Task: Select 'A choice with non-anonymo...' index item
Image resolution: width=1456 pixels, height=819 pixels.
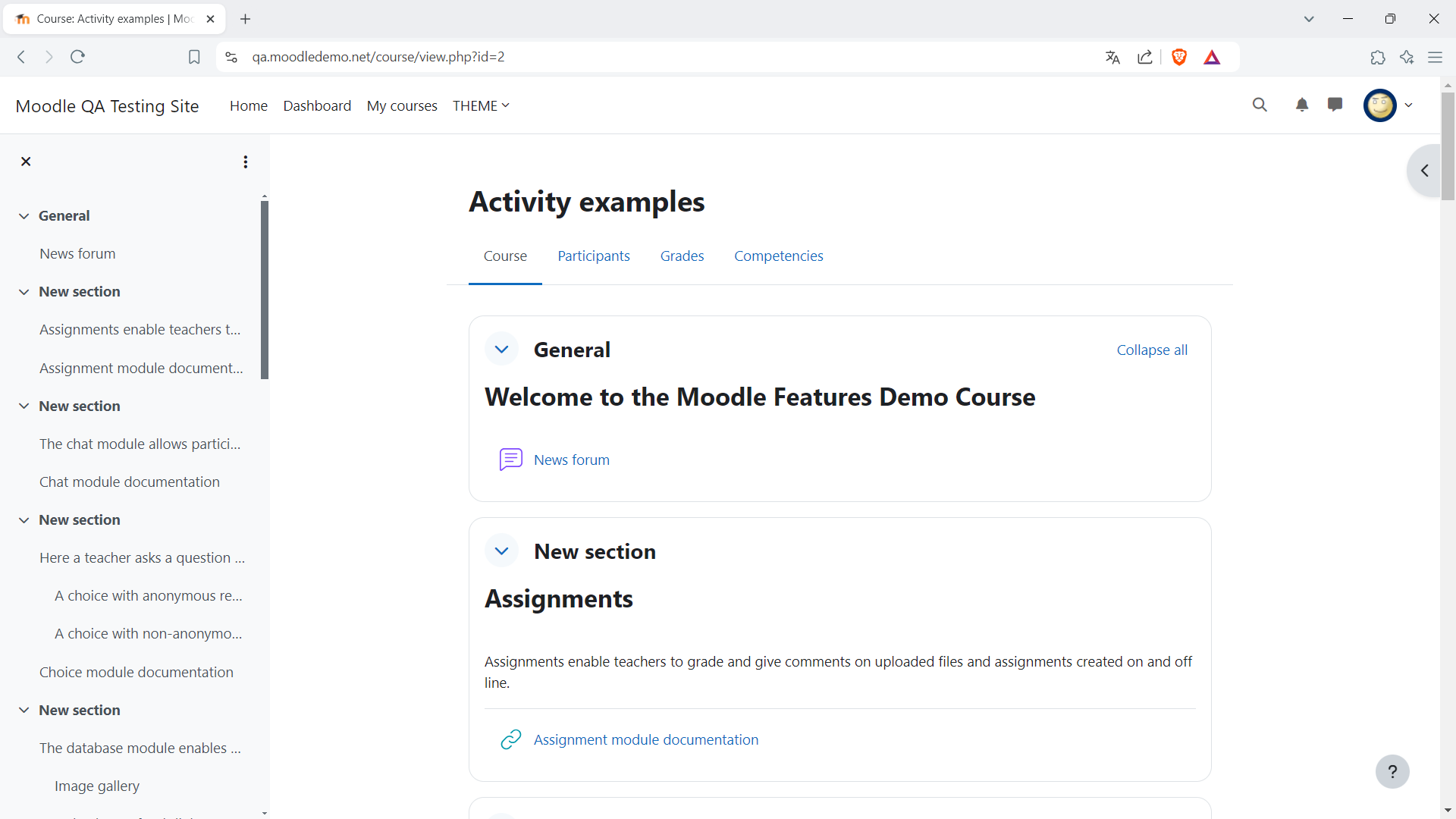Action: point(149,634)
